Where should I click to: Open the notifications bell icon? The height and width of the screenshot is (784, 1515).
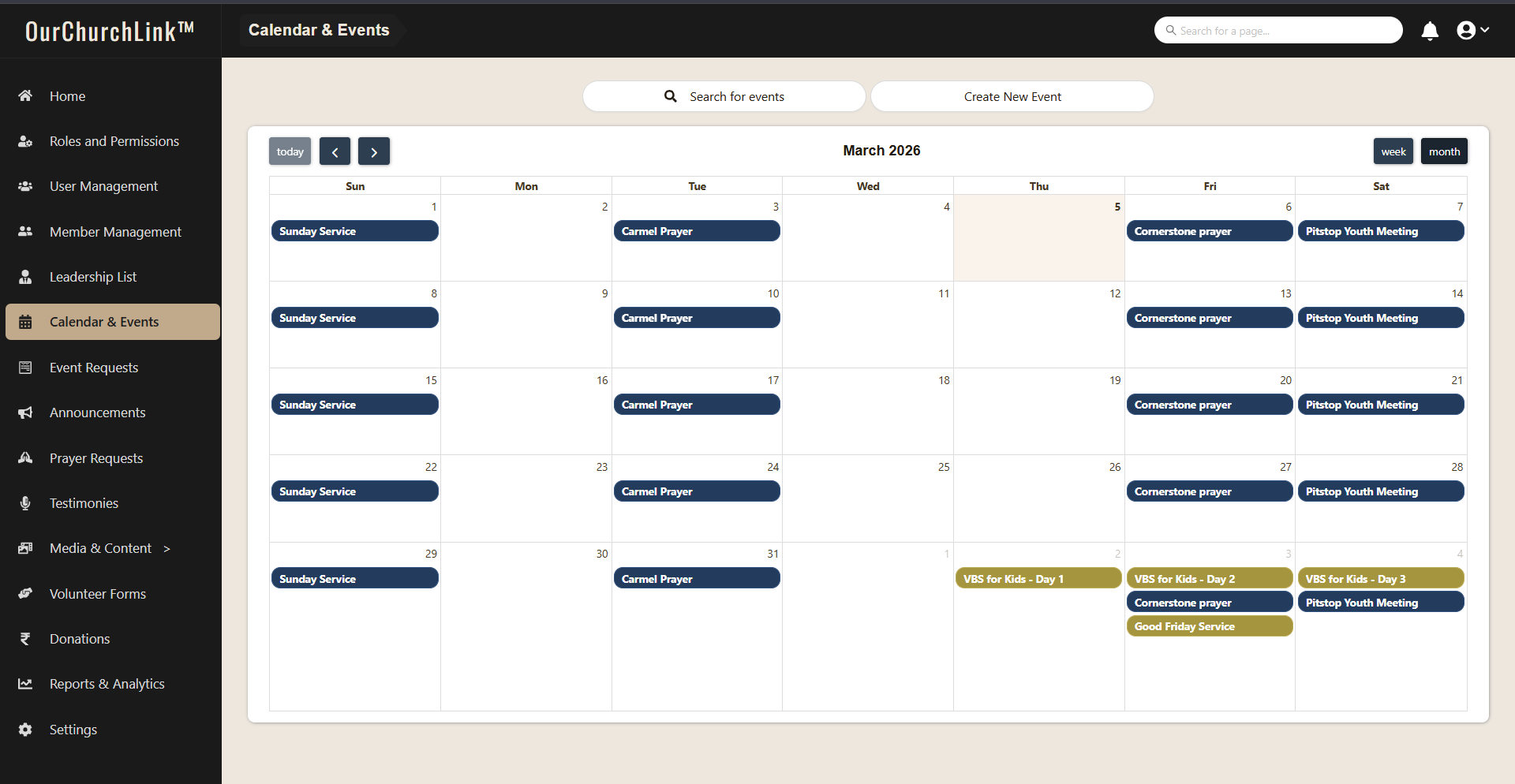[x=1429, y=31]
